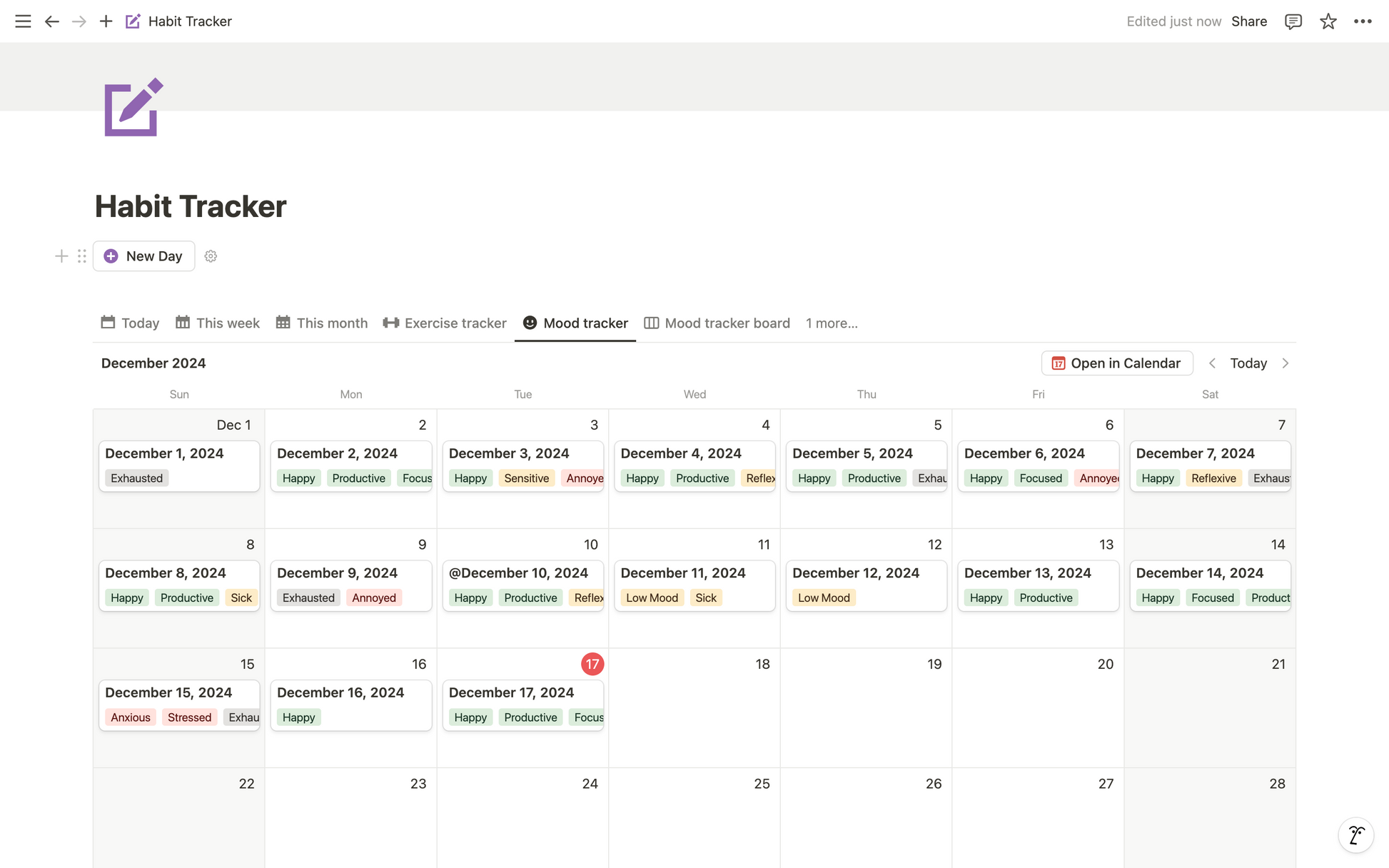The height and width of the screenshot is (868, 1389).
Task: Switch to the Exercise tracker tab
Action: tap(445, 323)
